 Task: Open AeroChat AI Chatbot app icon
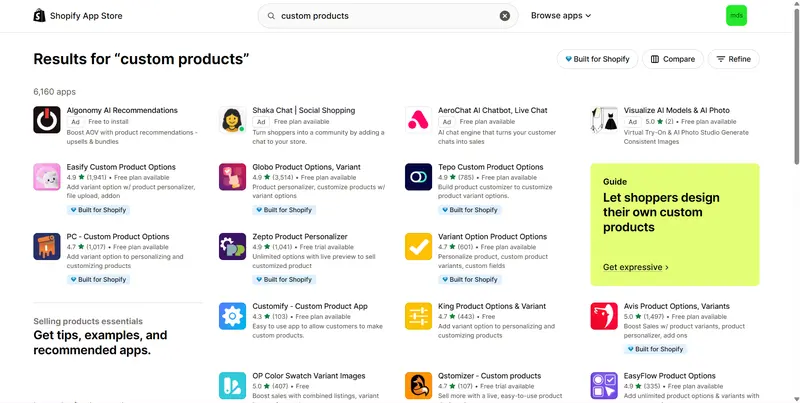418,120
